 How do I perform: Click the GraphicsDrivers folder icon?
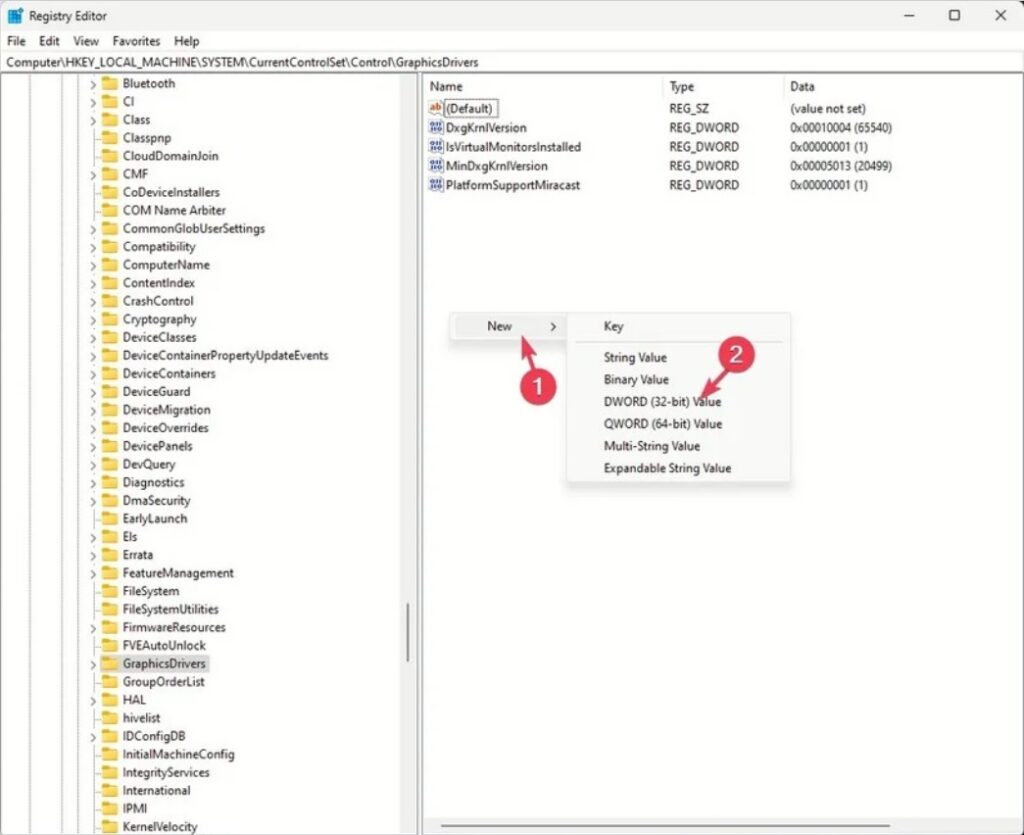[109, 664]
